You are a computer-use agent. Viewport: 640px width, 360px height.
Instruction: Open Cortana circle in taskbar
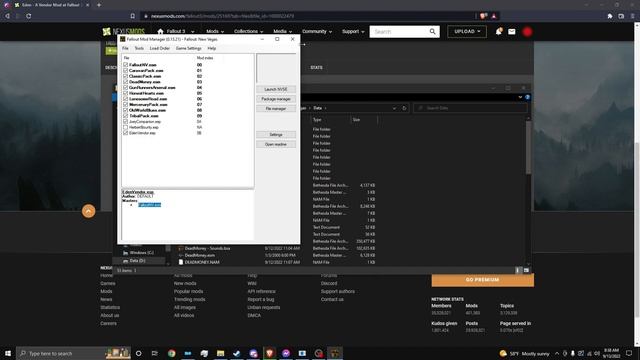(138, 353)
